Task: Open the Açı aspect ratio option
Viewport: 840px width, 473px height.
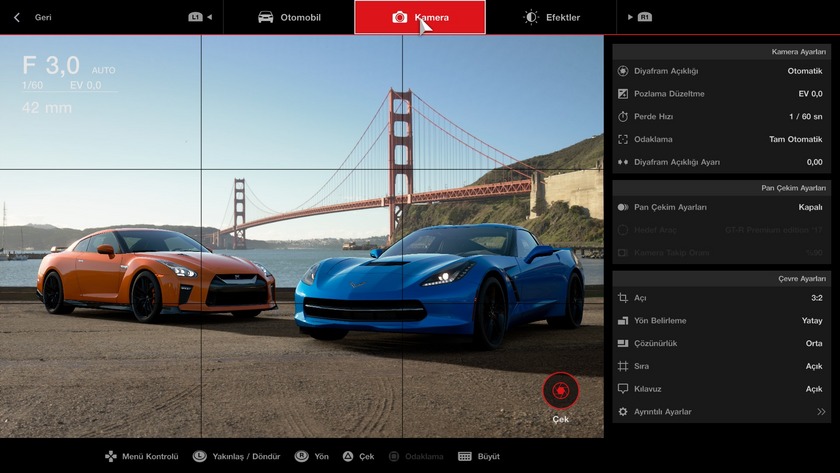Action: [x=721, y=298]
